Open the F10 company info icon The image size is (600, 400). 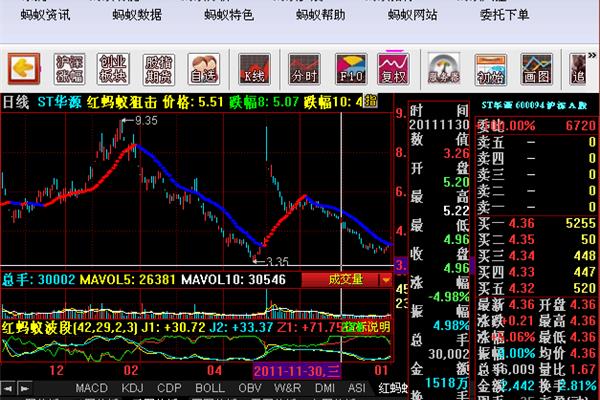[351, 69]
